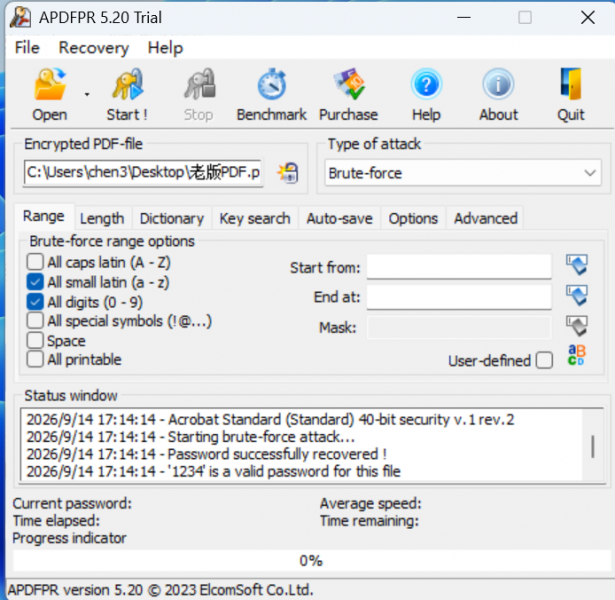Switch to the Advanced tab
Screen dimensions: 615x600
click(x=486, y=218)
